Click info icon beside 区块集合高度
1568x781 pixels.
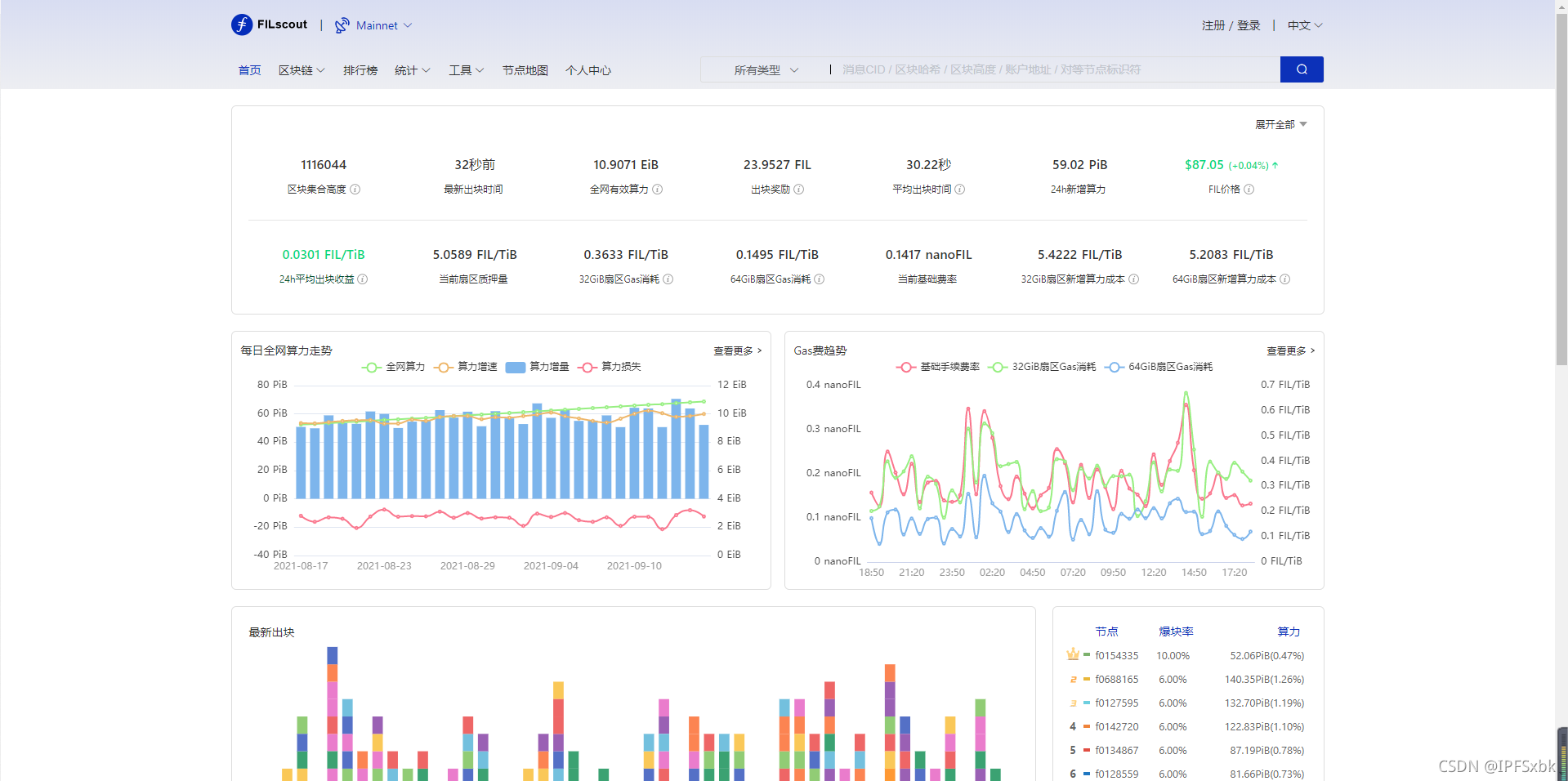point(355,190)
